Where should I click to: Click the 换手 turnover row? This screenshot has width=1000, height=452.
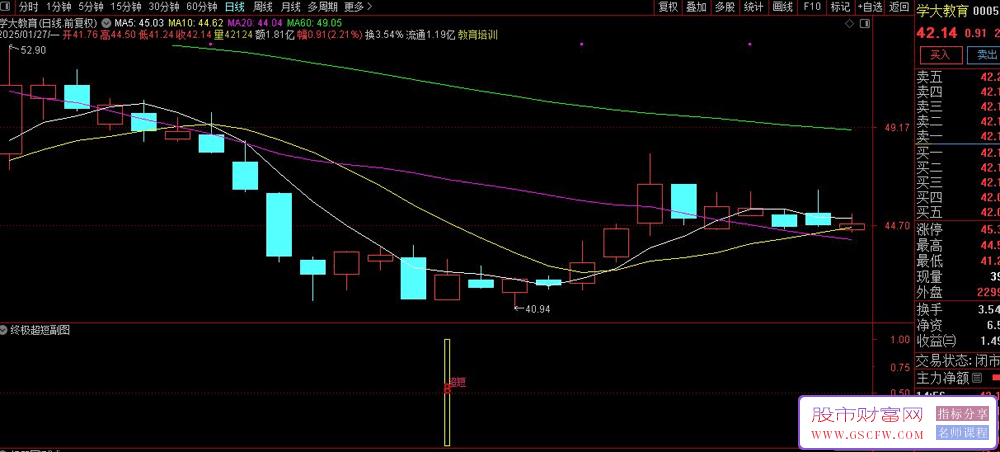[x=957, y=310]
